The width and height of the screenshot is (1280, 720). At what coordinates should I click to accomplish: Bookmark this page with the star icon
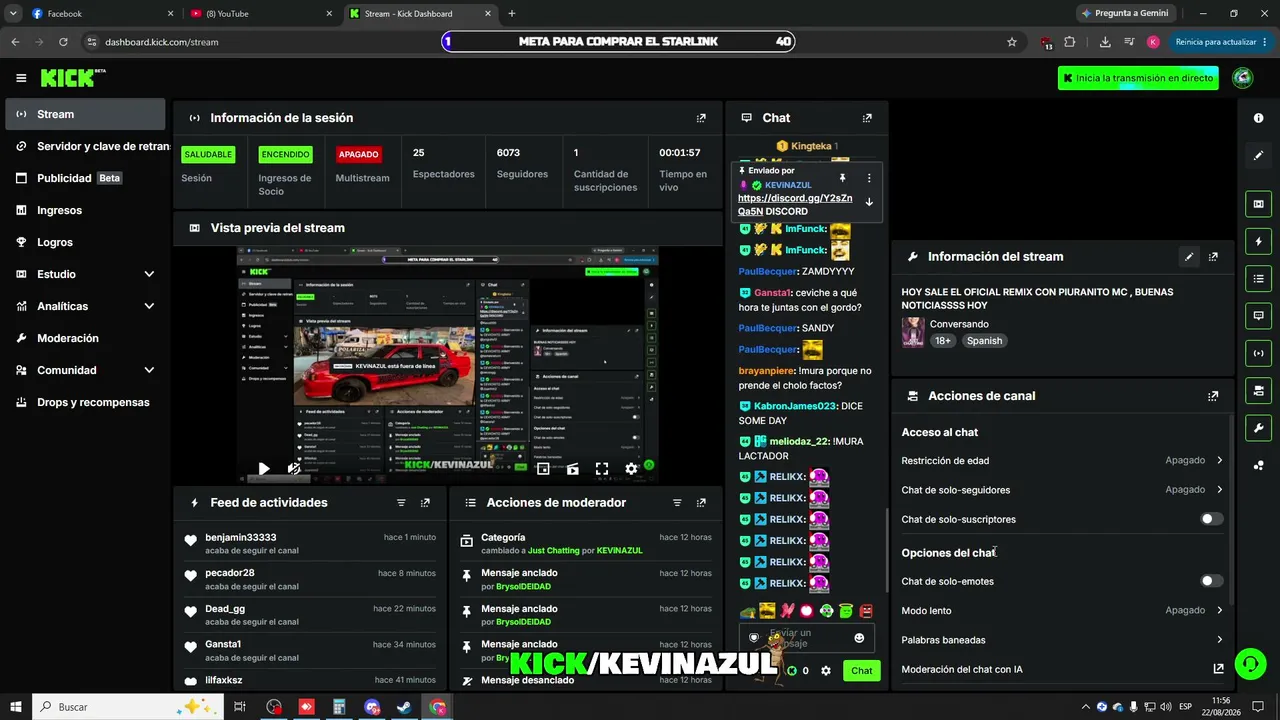coord(1012,42)
